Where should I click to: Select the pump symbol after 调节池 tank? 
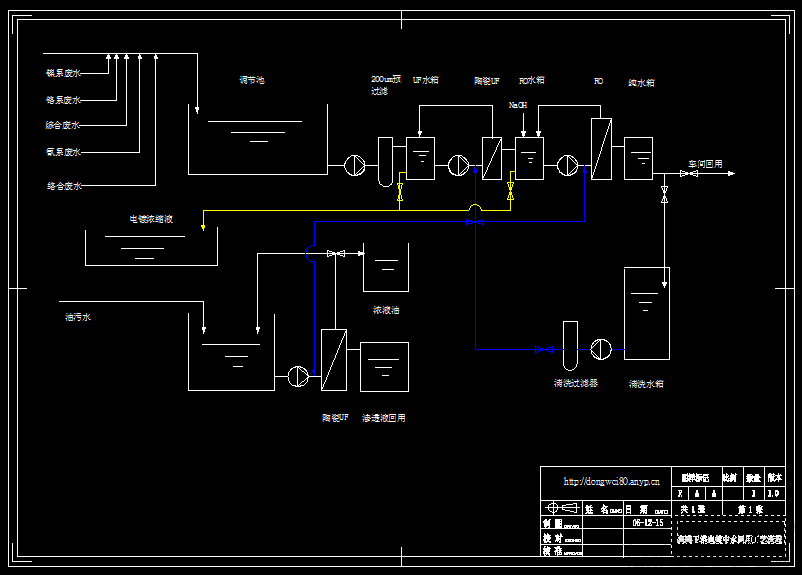[354, 165]
